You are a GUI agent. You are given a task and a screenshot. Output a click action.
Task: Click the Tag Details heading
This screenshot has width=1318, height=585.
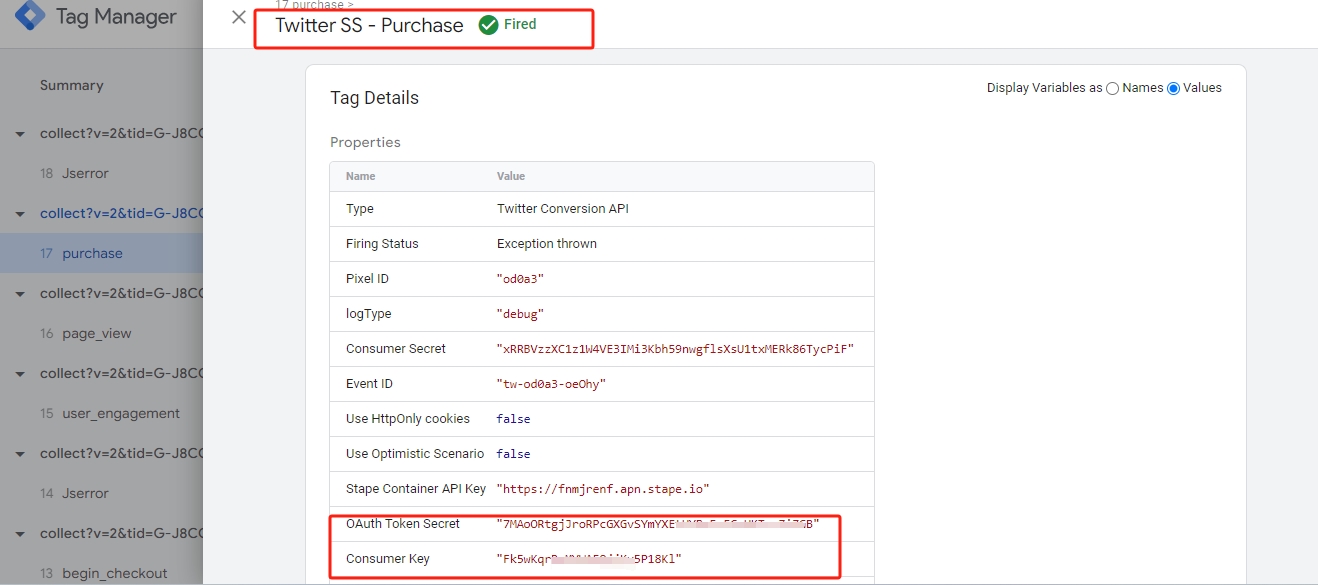coord(374,98)
